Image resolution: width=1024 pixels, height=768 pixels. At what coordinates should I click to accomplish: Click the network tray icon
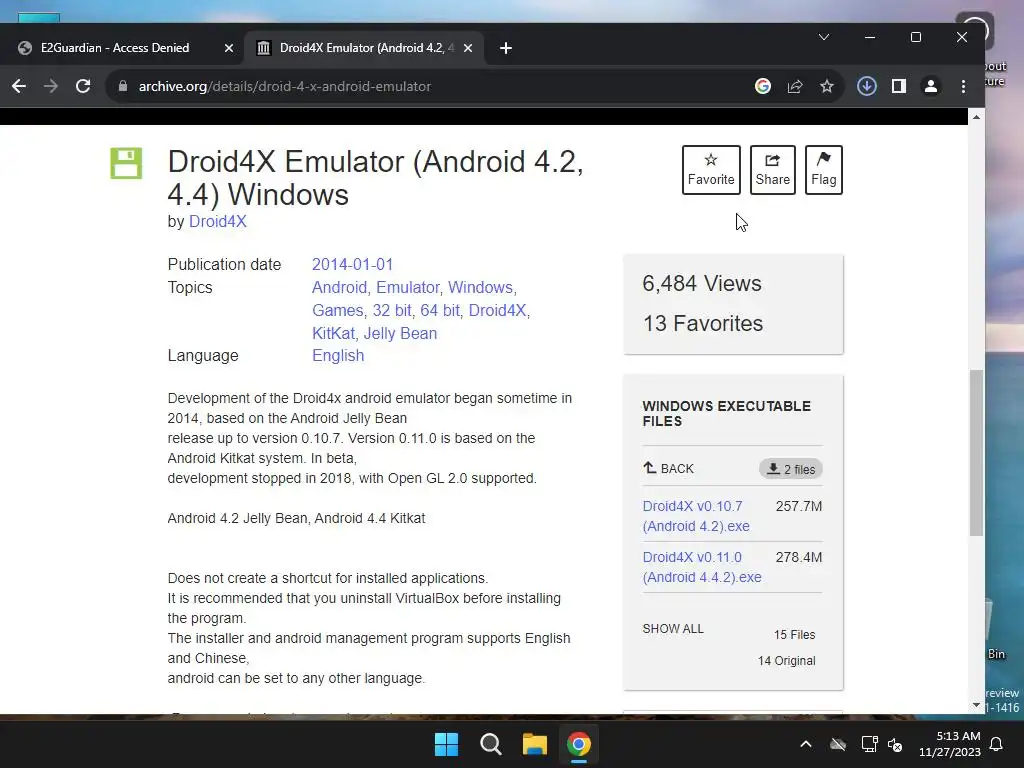tap(869, 744)
